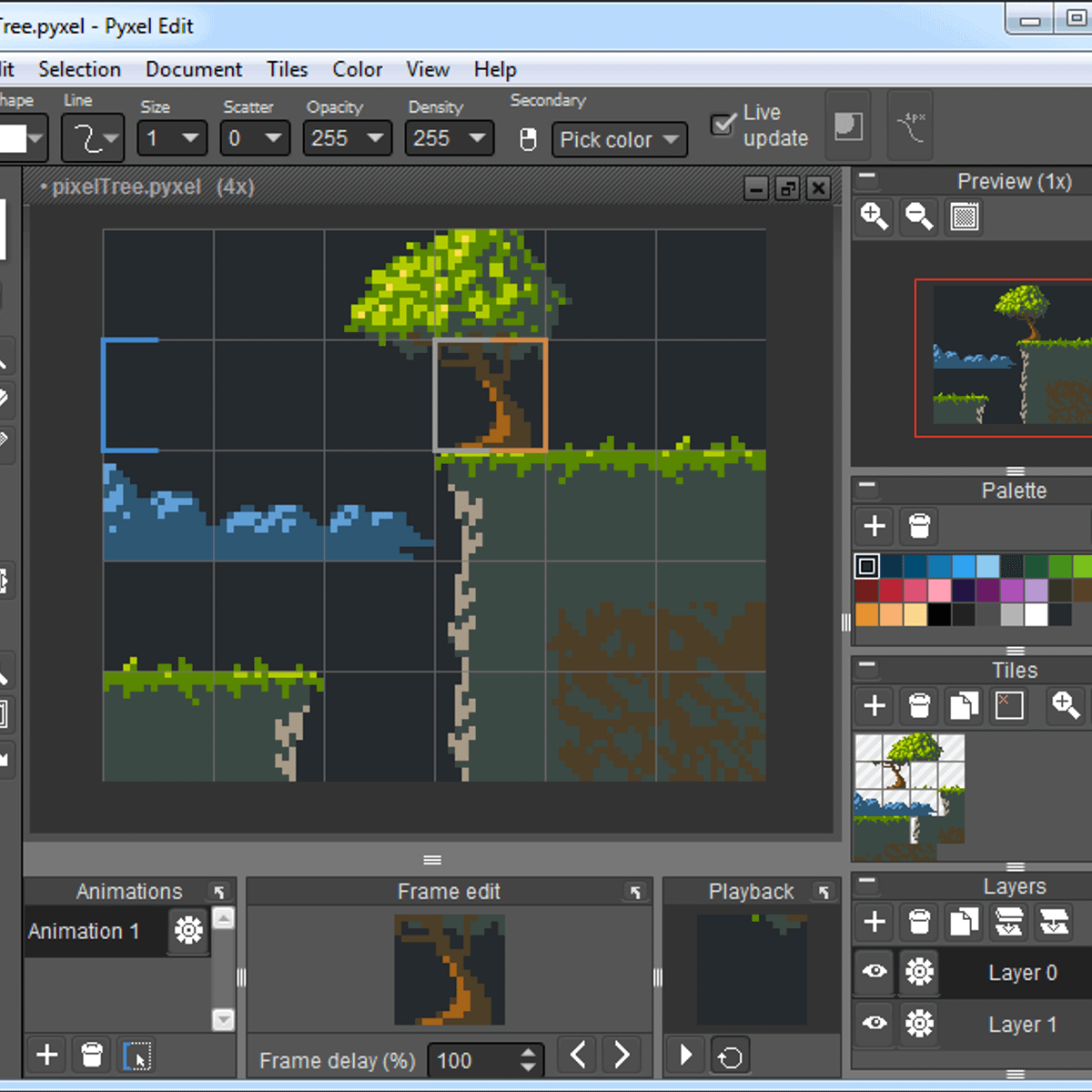The image size is (1092, 1092).
Task: Open the View menu
Action: click(x=428, y=69)
